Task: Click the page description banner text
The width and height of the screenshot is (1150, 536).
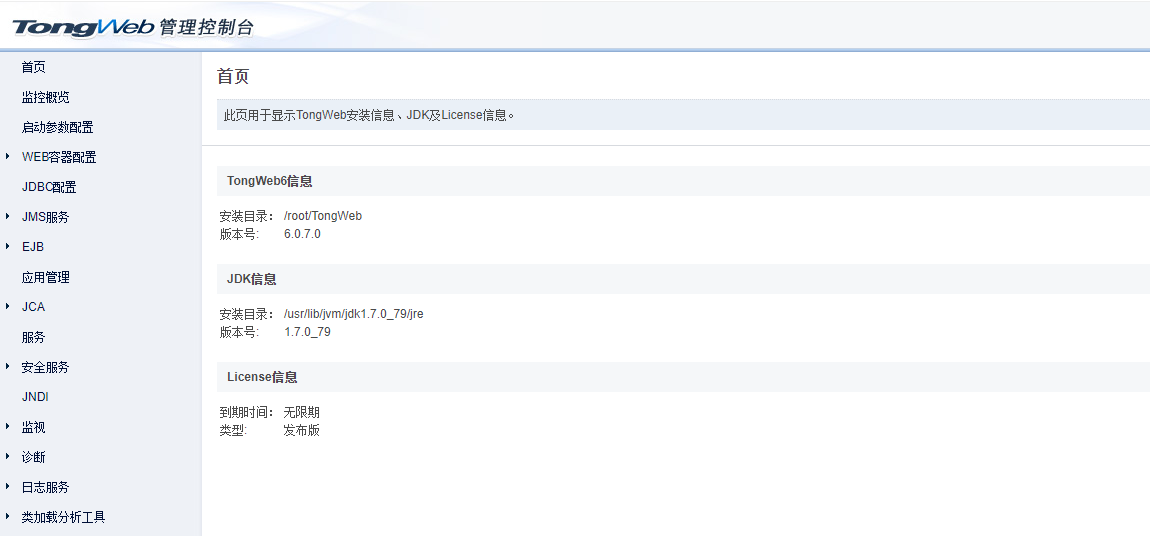Action: [370, 115]
